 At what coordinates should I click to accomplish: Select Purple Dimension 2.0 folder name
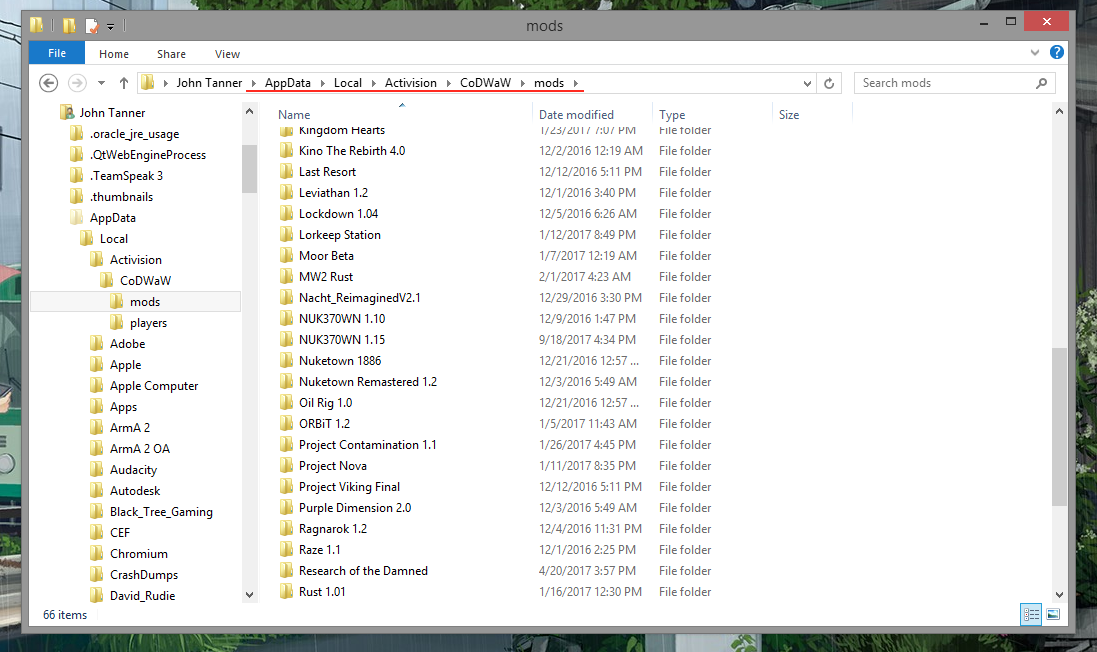[355, 508]
